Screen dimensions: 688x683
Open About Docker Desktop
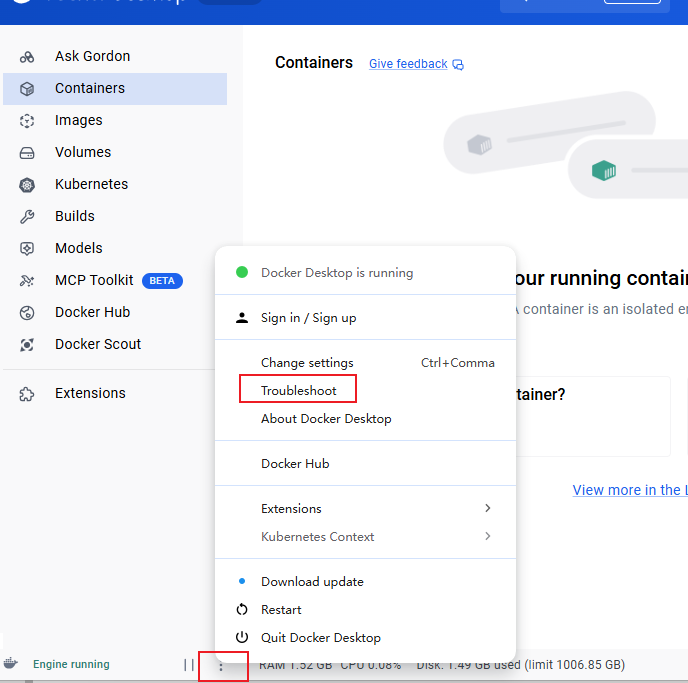click(365, 419)
